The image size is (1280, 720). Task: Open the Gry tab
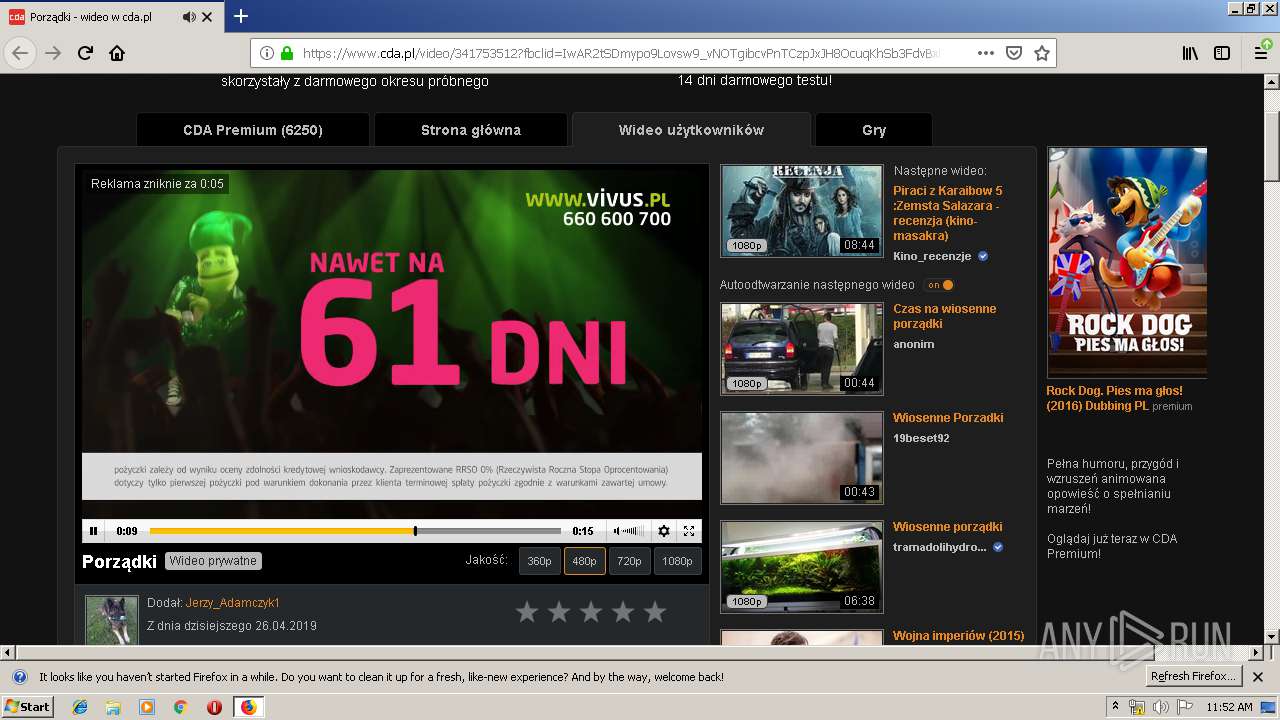point(874,130)
